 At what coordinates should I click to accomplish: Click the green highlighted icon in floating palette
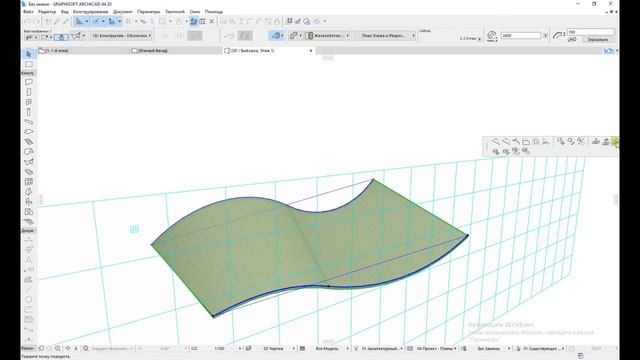616,142
